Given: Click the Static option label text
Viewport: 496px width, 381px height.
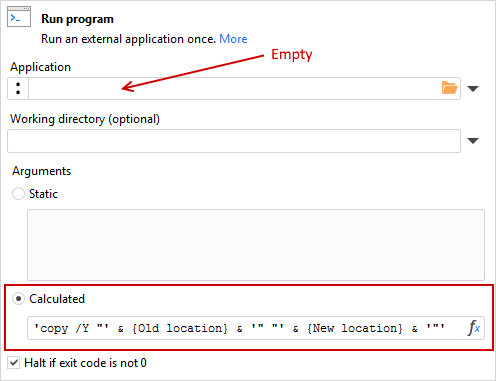Looking at the screenshot, I should pyautogui.click(x=43, y=194).
